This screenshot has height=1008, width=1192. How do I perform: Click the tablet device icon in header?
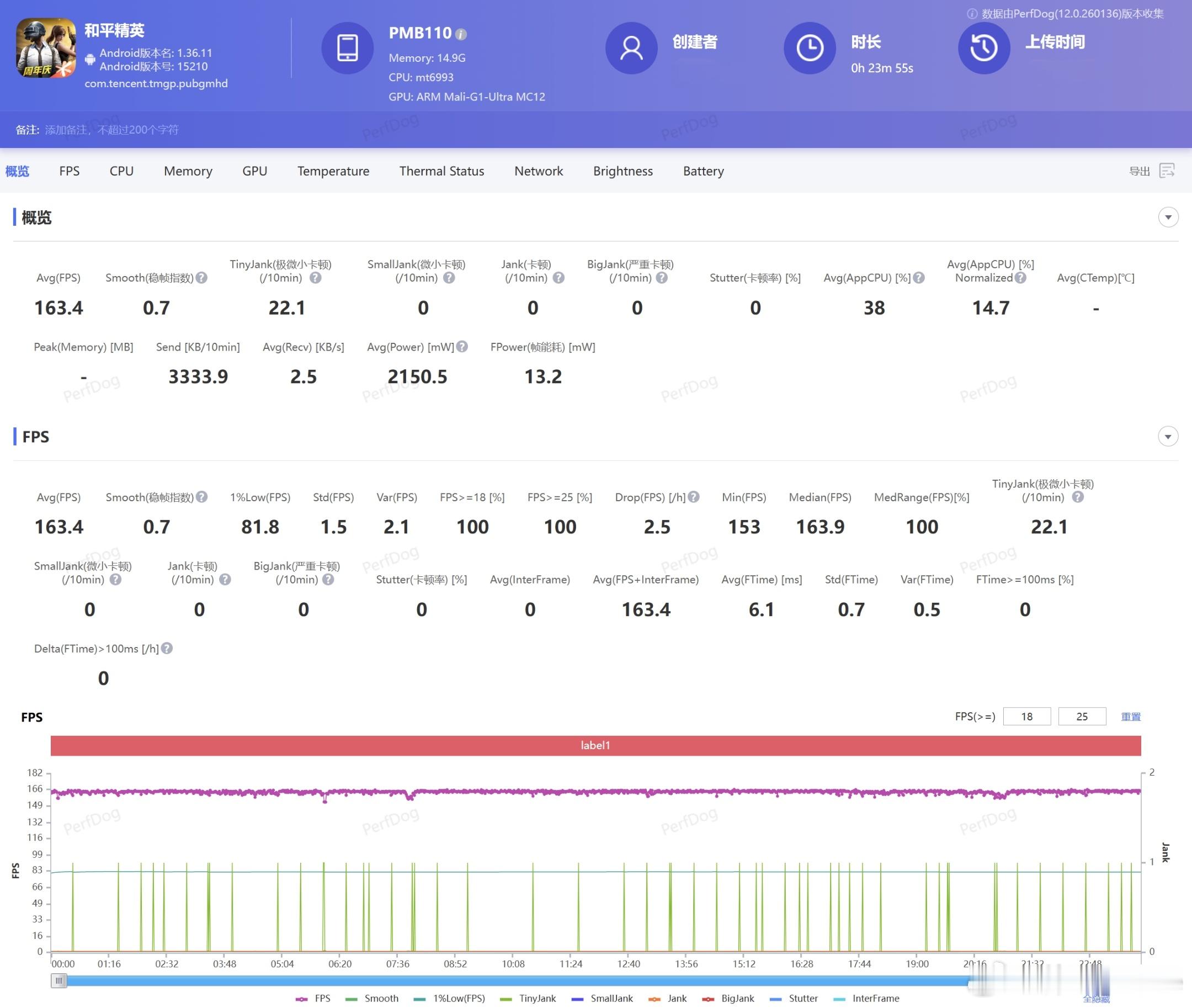pos(347,48)
